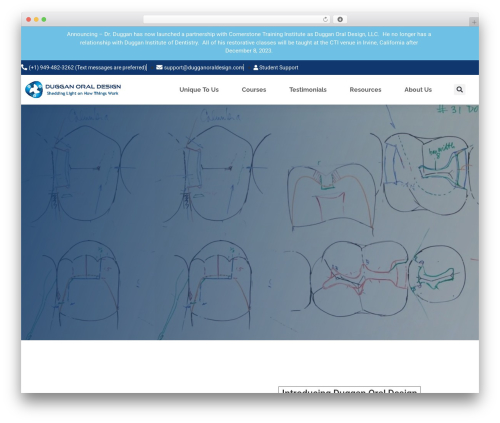The width and height of the screenshot is (500, 423).
Task: Close the browser window with red button
Action: click(29, 19)
